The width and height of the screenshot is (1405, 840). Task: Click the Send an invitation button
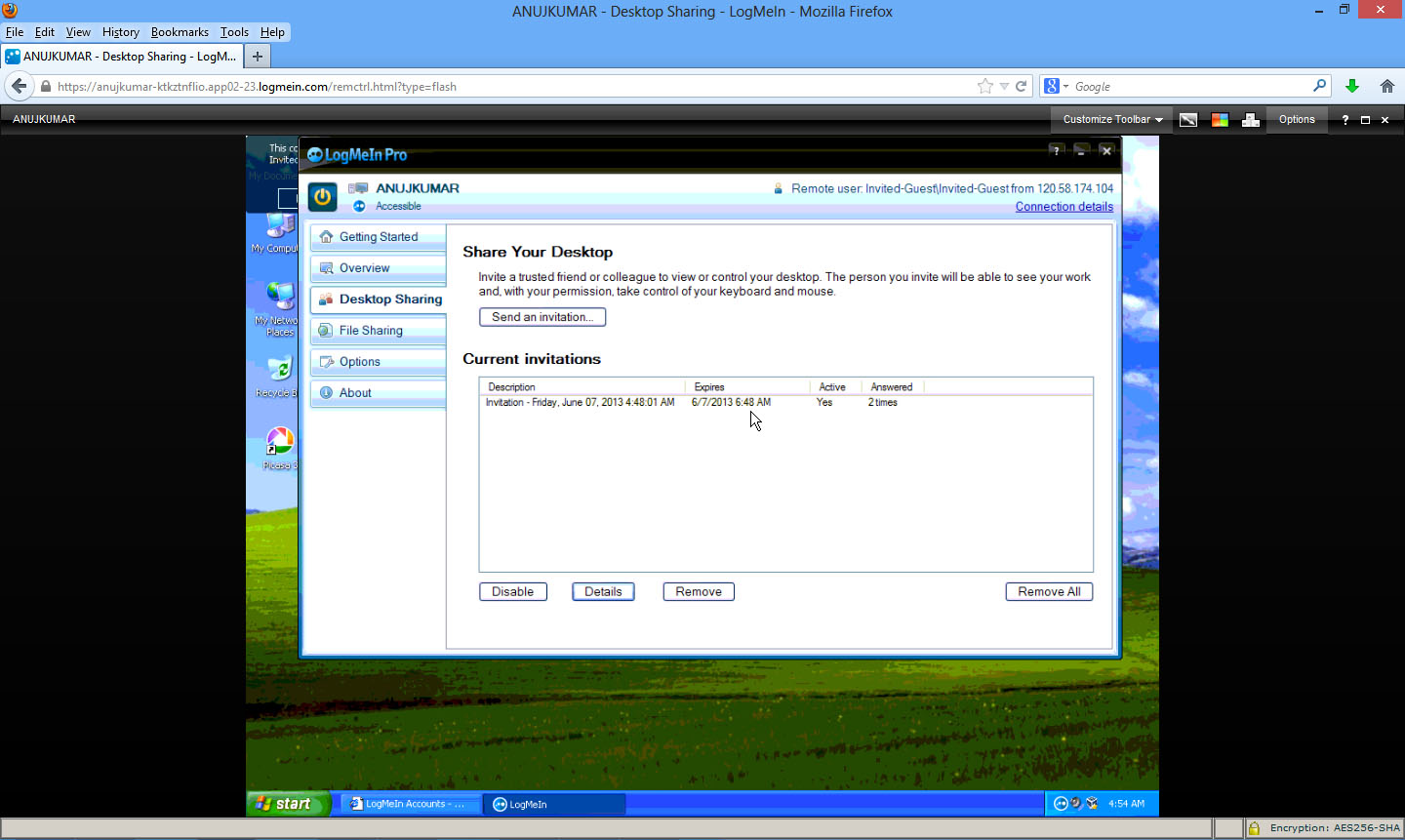coord(542,317)
